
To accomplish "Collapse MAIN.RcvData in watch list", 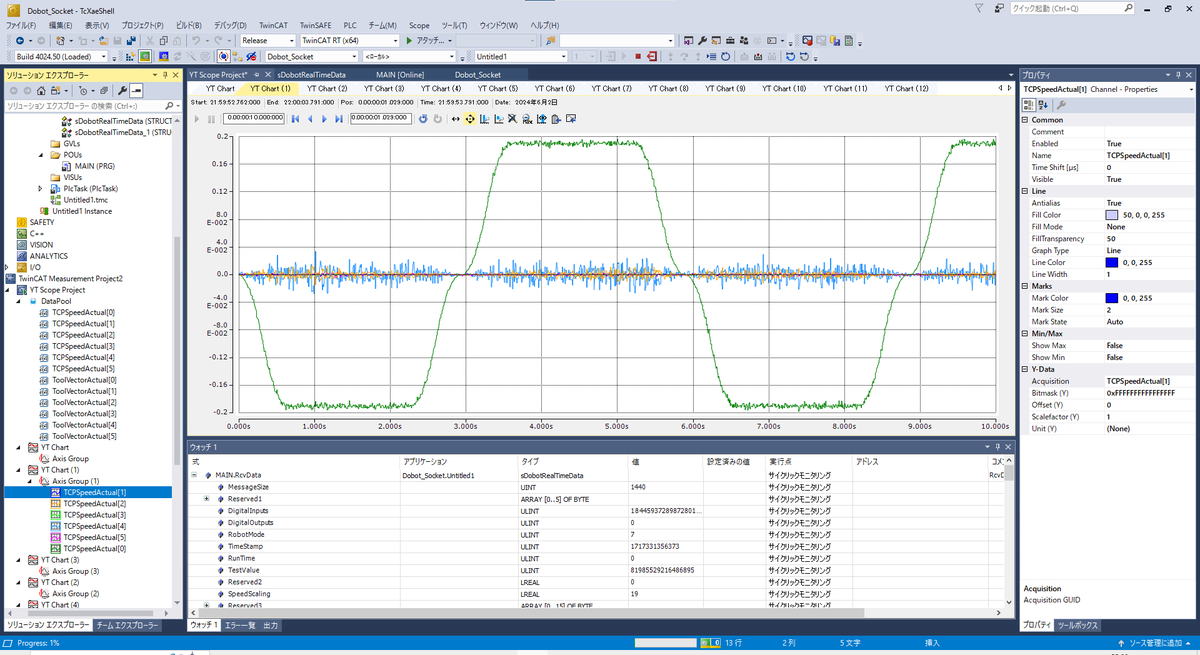I will [194, 475].
